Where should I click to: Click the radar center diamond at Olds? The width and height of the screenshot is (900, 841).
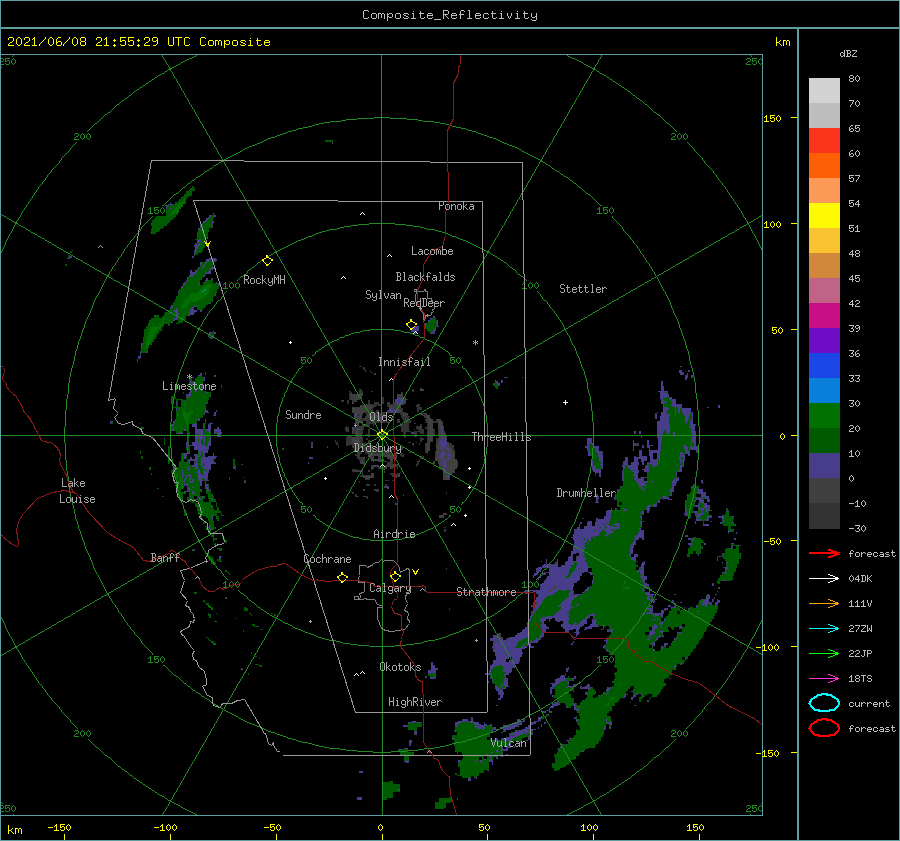pyautogui.click(x=382, y=435)
